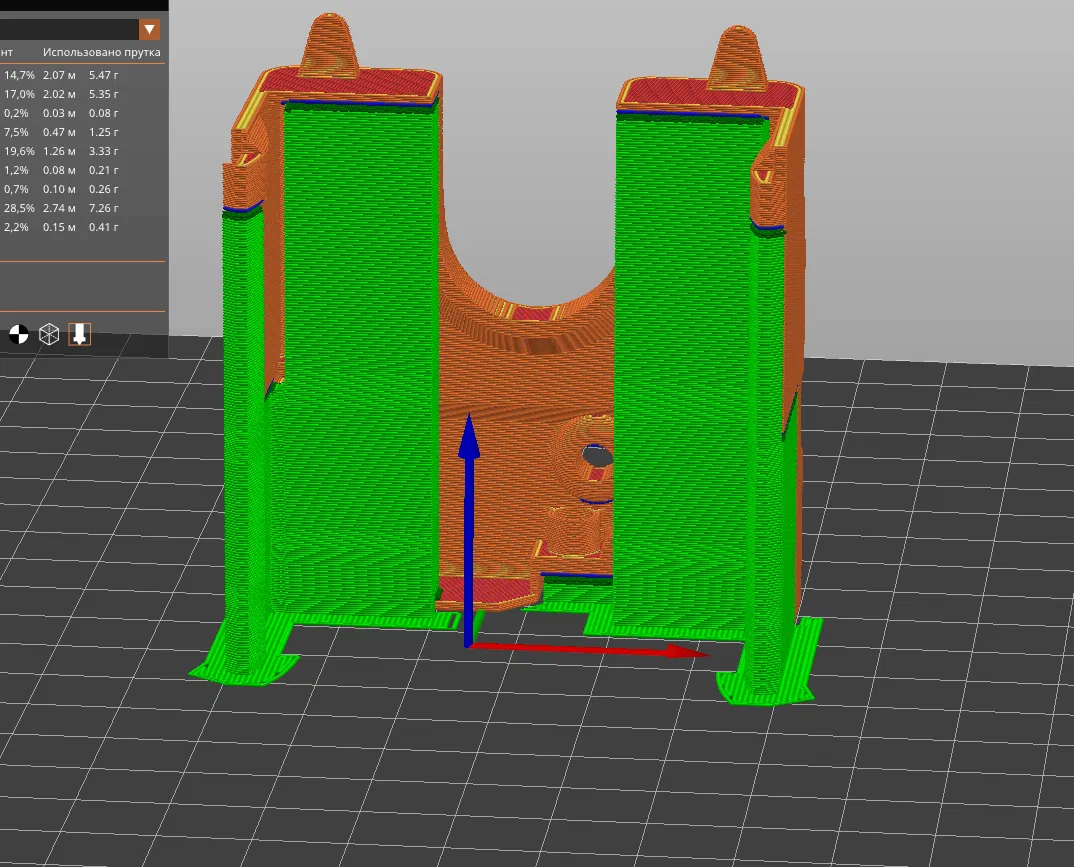Select the 17,0% percentage value
This screenshot has height=867, width=1074.
19,95
